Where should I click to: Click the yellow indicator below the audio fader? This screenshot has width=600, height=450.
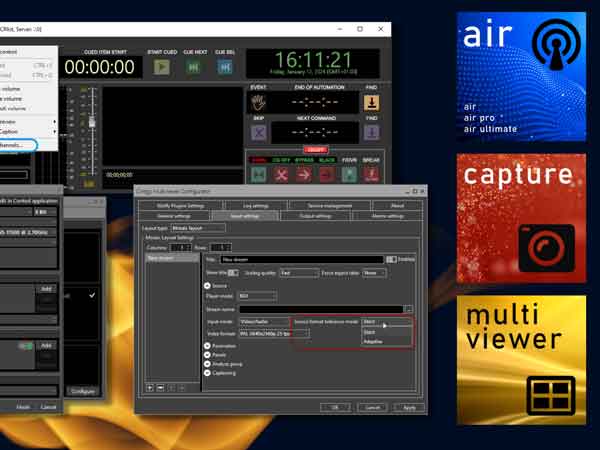click(x=89, y=184)
